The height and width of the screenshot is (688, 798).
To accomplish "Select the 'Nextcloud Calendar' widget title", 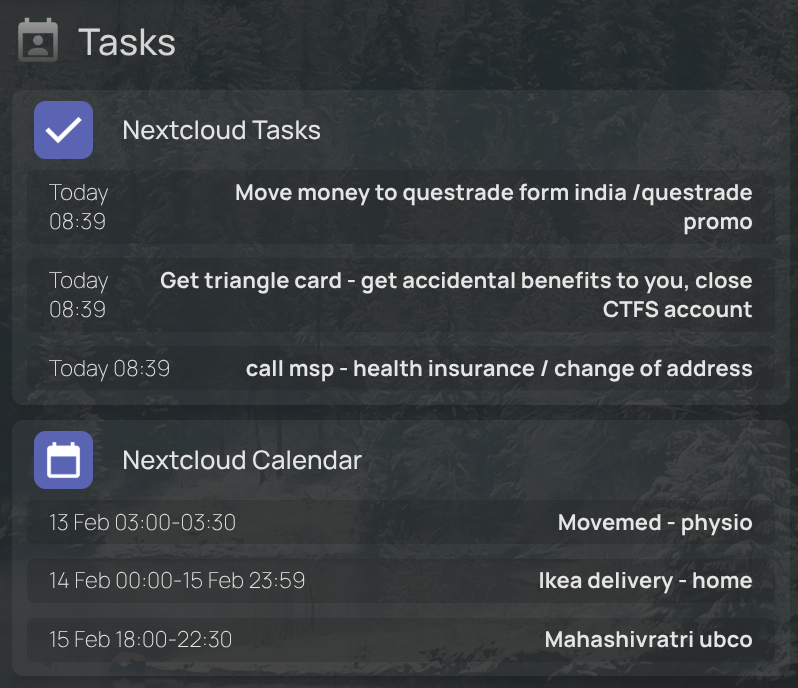I will (242, 460).
